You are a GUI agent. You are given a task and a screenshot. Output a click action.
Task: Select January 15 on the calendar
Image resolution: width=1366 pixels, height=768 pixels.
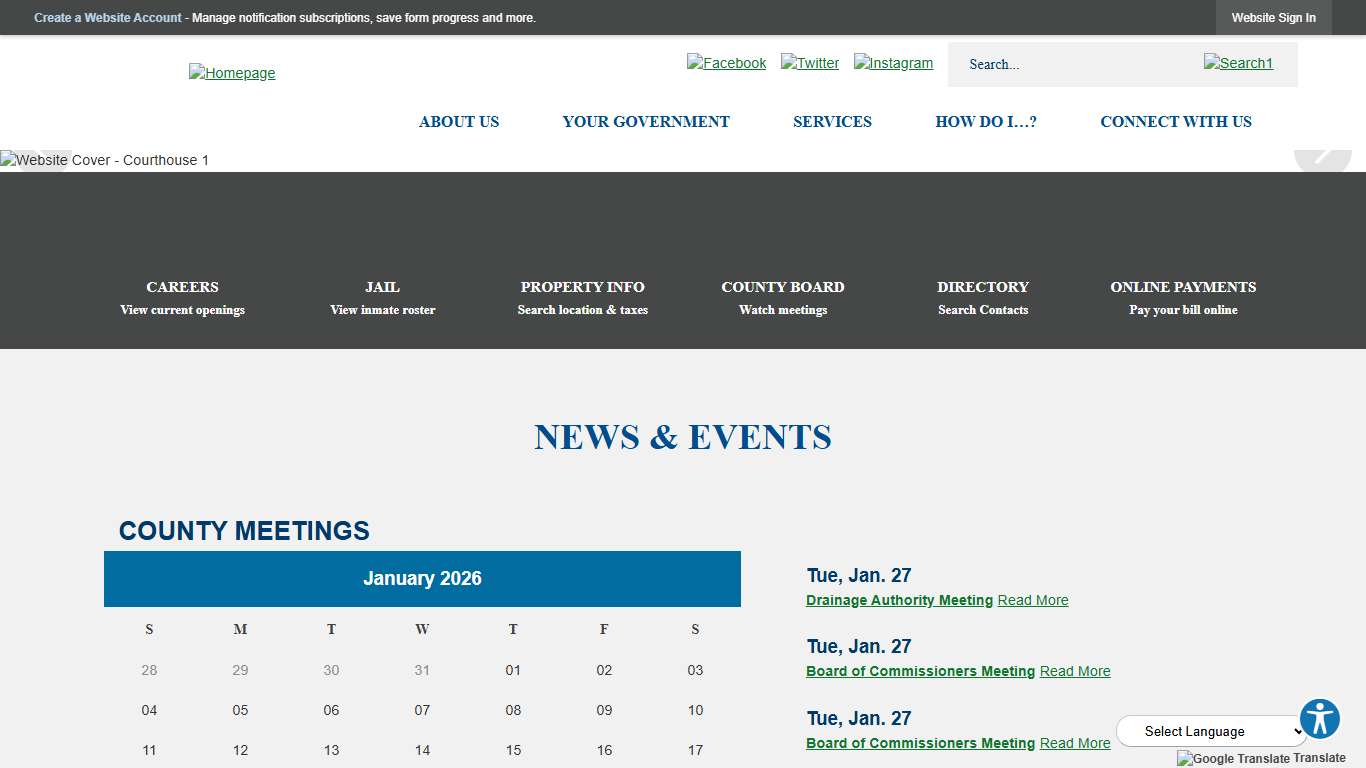click(x=513, y=750)
